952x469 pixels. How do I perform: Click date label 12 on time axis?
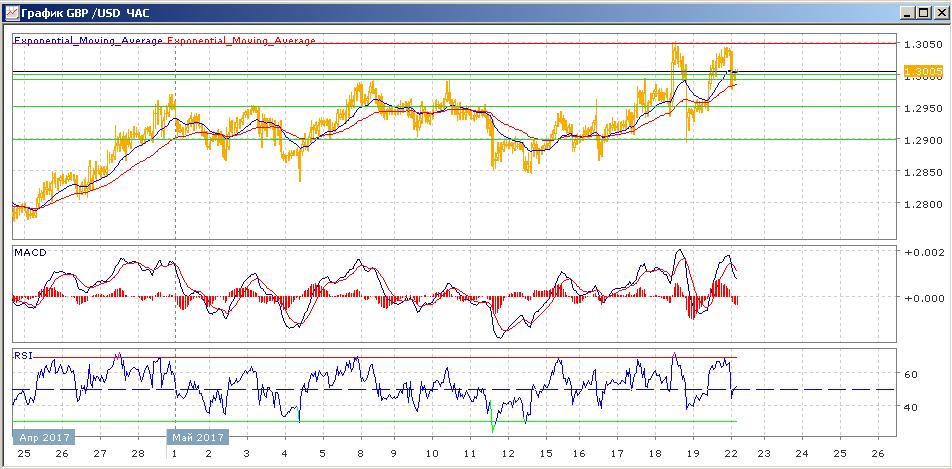point(508,454)
